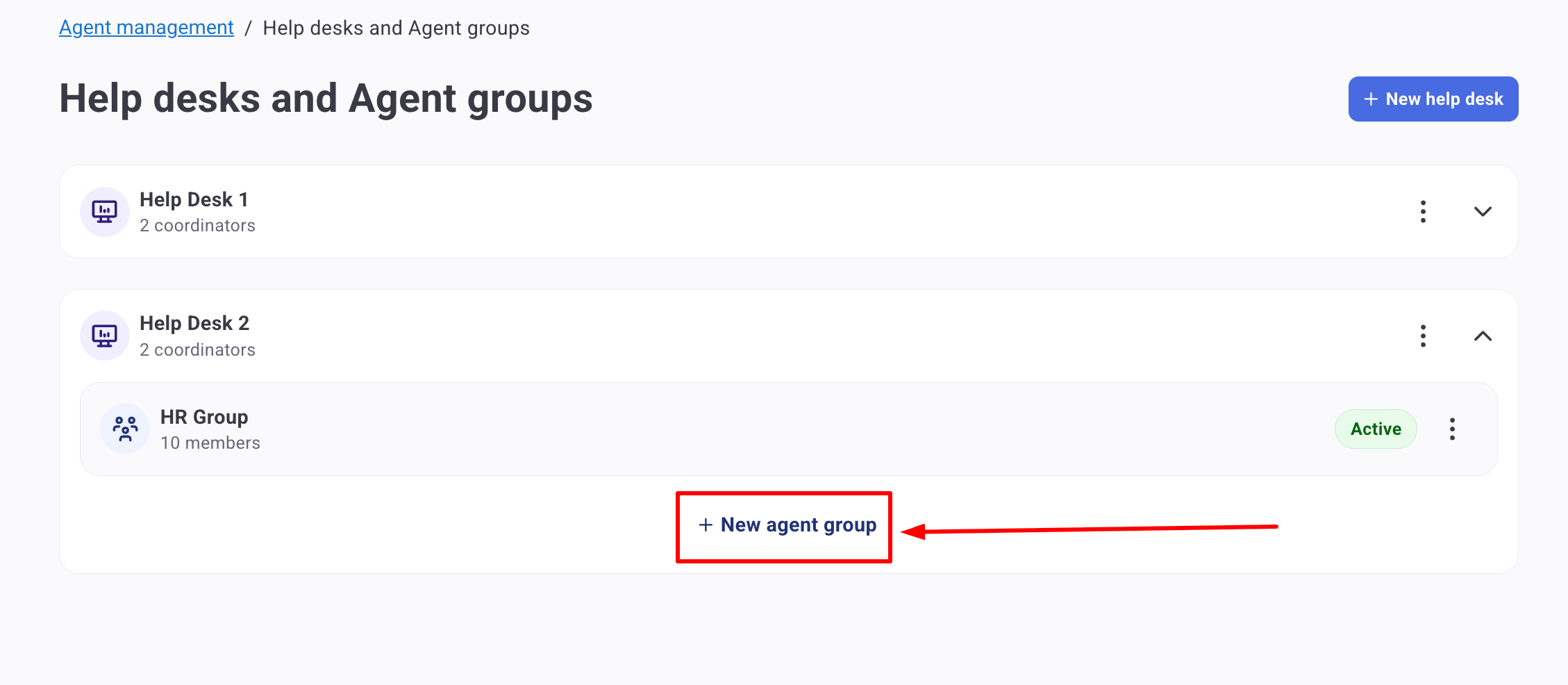Screen dimensions: 1568x685
Task: Open the Help Desk 1 three-dot menu
Action: click(1423, 212)
